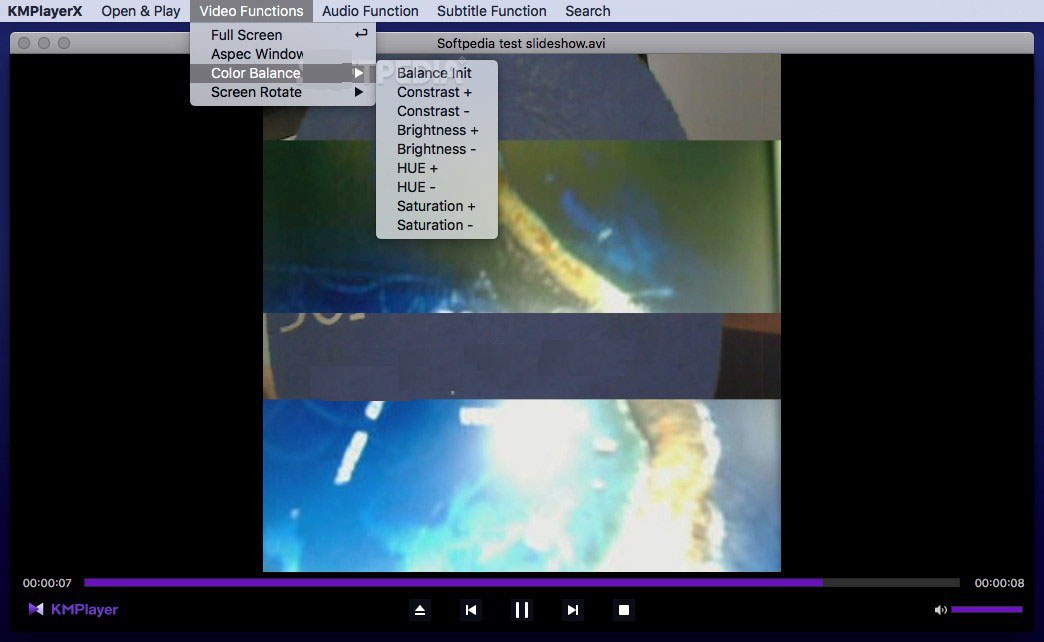Image resolution: width=1044 pixels, height=642 pixels.
Task: Pick Saturation + from Color Balance
Action: click(437, 206)
